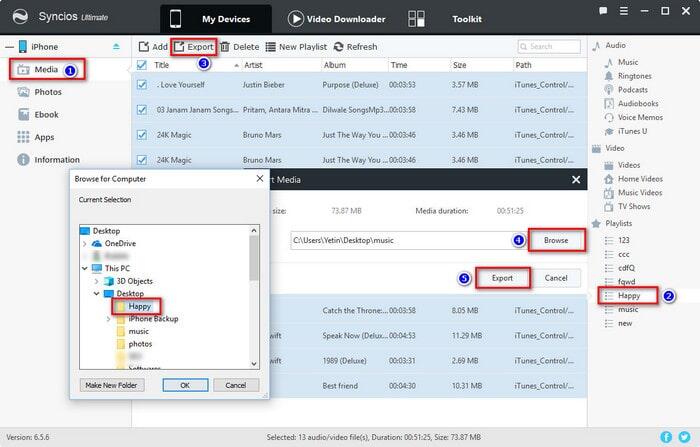
Task: Click Export button in Export Media dialog
Action: pyautogui.click(x=502, y=278)
